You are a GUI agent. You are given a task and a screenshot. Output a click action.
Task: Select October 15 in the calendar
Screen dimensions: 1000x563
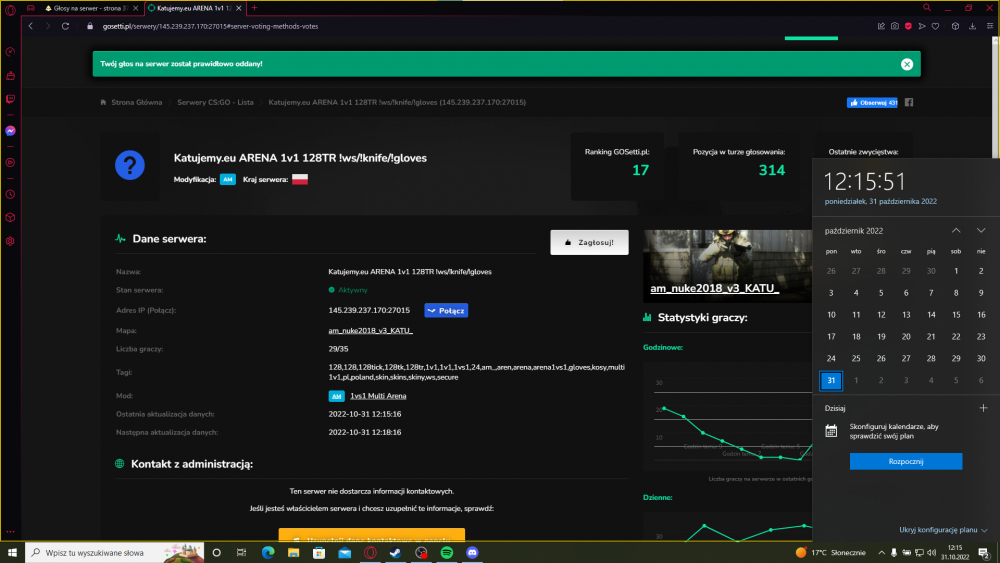coord(956,315)
